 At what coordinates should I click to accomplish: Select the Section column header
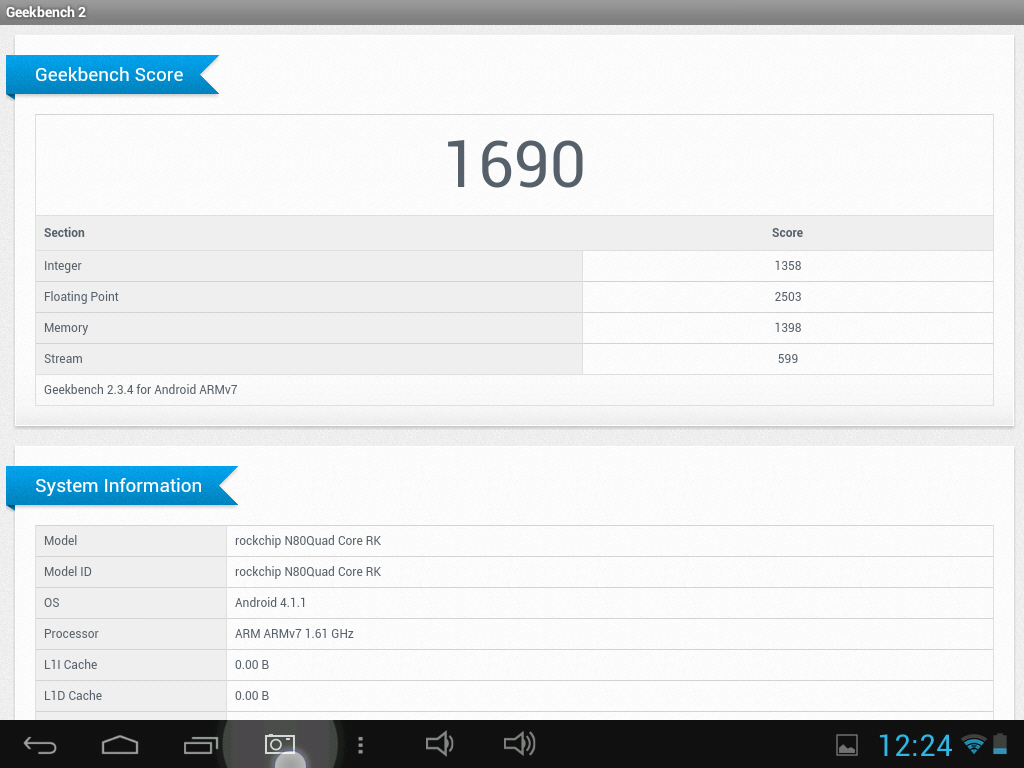[64, 232]
